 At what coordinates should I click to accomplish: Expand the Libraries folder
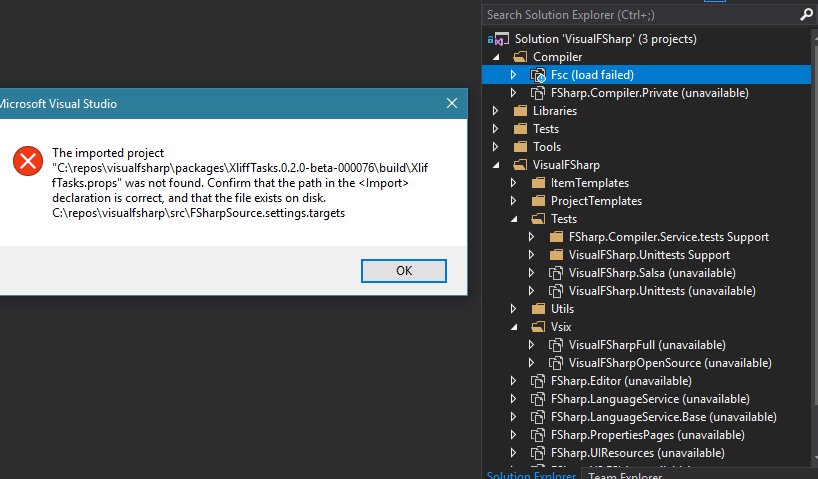(496, 111)
